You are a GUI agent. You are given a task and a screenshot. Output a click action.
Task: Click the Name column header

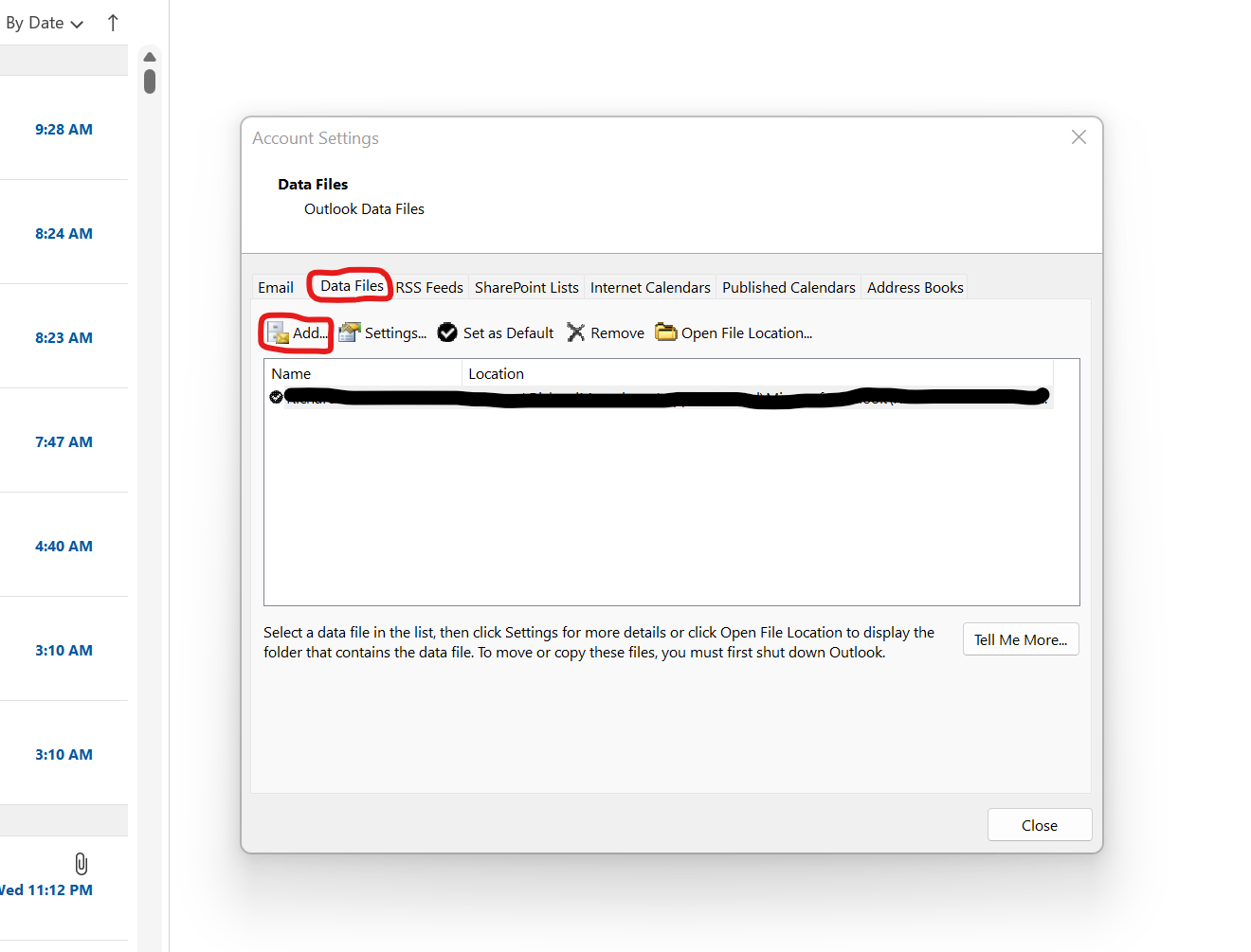pyautogui.click(x=291, y=373)
